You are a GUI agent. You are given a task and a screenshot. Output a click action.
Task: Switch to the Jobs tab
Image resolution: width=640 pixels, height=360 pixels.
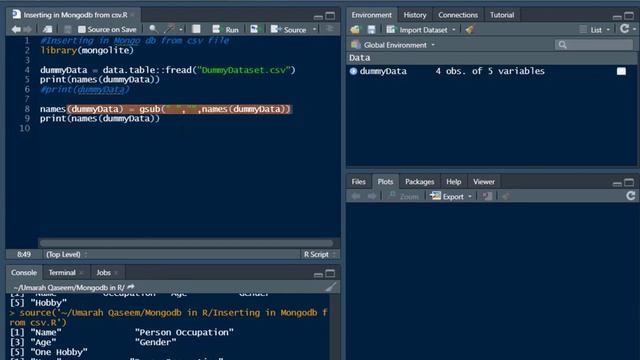coord(103,273)
